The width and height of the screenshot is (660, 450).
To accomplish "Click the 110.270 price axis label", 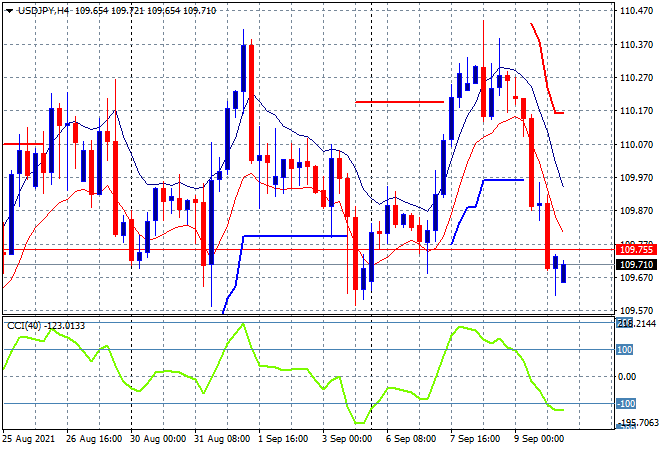I will pyautogui.click(x=636, y=77).
